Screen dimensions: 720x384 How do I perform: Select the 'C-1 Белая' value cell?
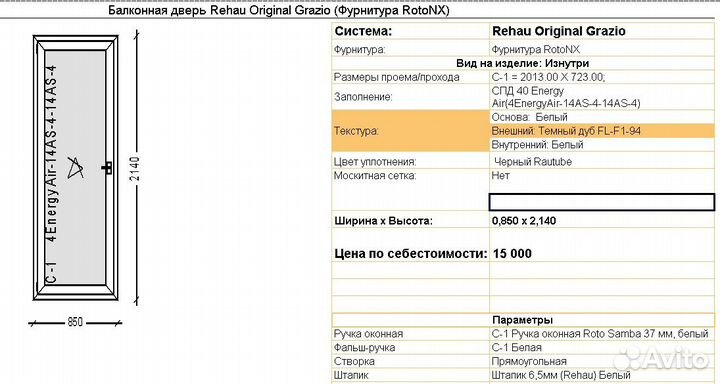click(x=602, y=348)
